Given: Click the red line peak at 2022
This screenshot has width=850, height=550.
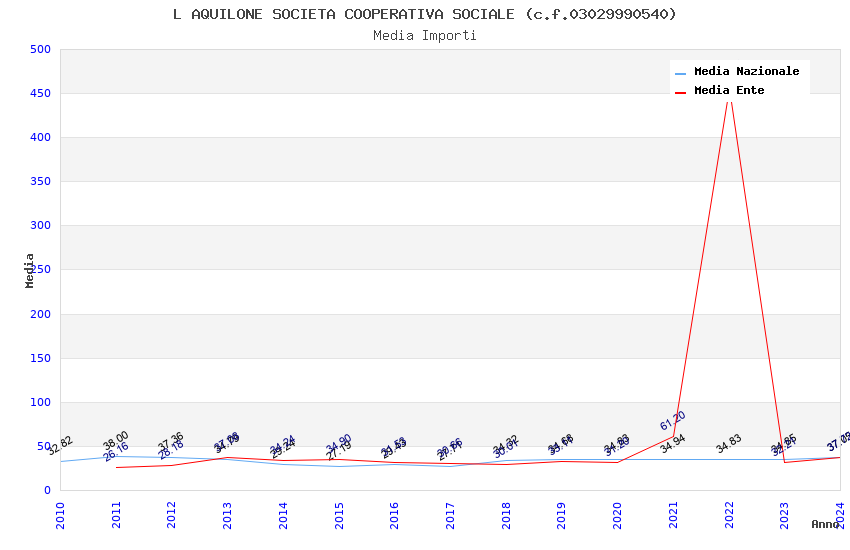Looking at the screenshot, I should tap(729, 101).
